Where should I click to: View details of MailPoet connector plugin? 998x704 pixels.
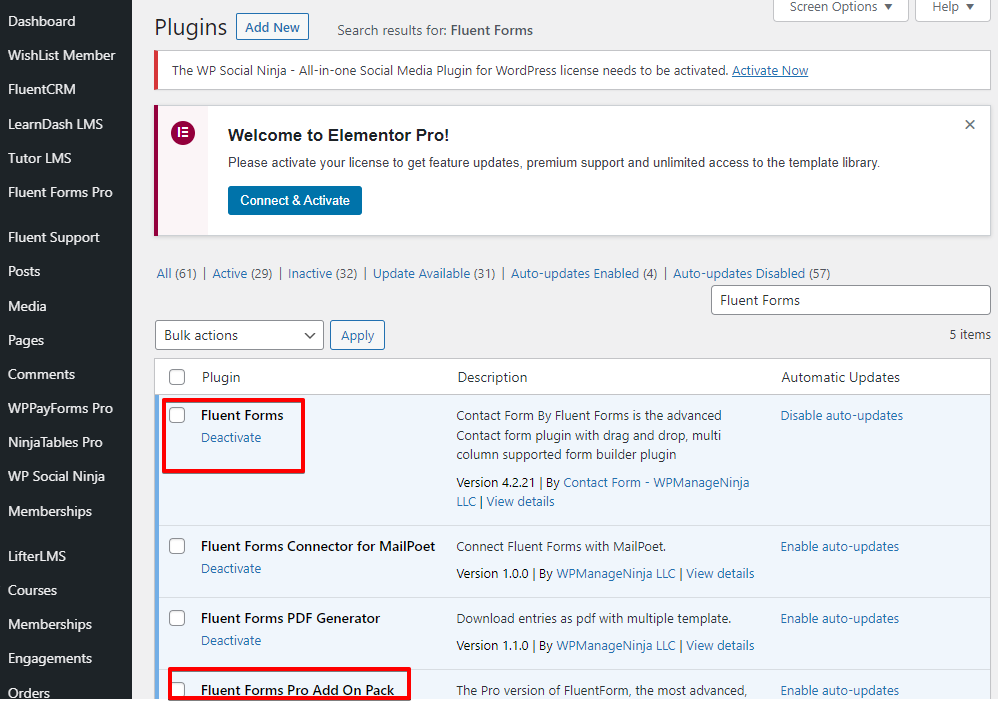click(x=720, y=574)
